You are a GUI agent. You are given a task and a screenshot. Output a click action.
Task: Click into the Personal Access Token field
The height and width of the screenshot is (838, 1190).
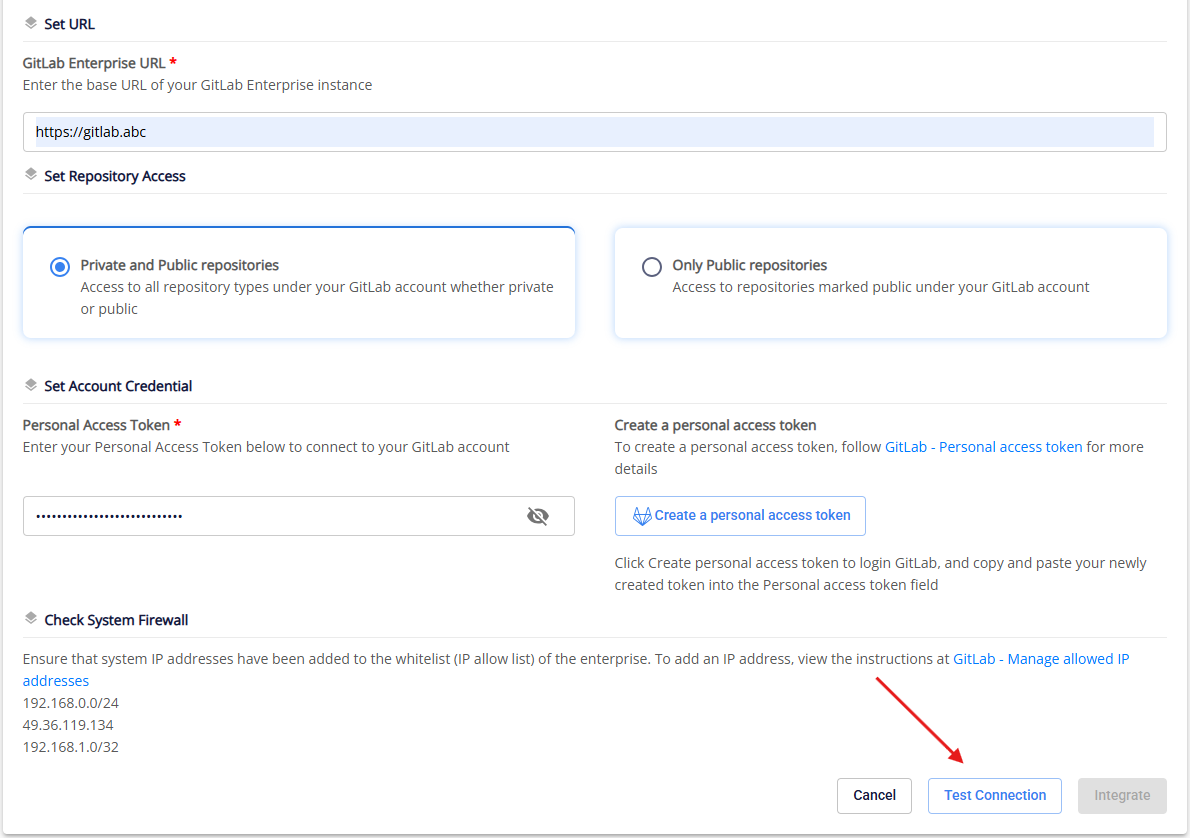tap(270, 516)
